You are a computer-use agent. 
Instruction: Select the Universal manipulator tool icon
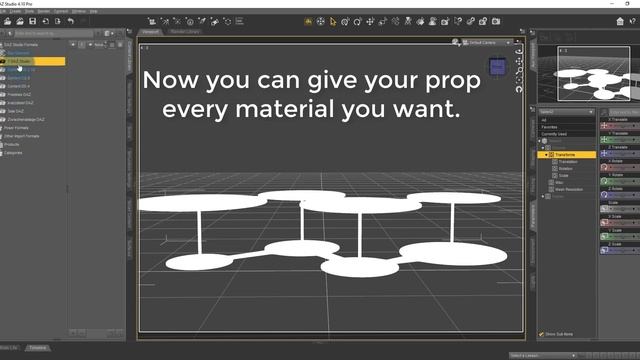click(345, 22)
